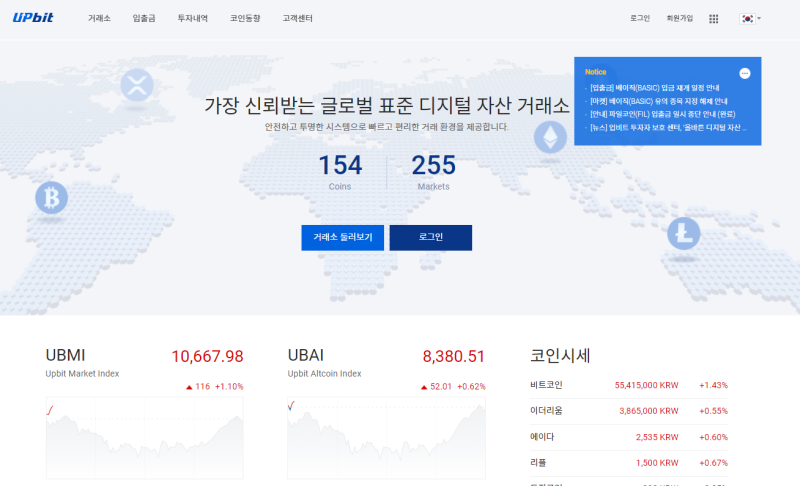This screenshot has width=800, height=486.
Task: Click the Ethereum coin icon
Action: 550,137
